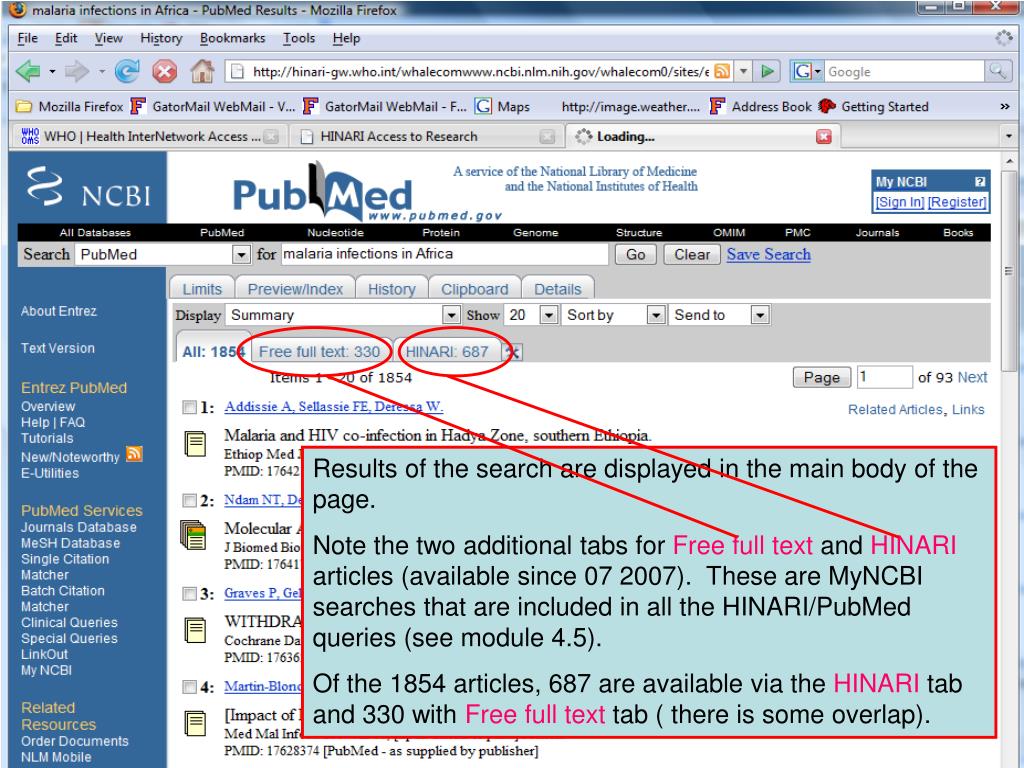
Task: Click the Clear button
Action: (692, 255)
